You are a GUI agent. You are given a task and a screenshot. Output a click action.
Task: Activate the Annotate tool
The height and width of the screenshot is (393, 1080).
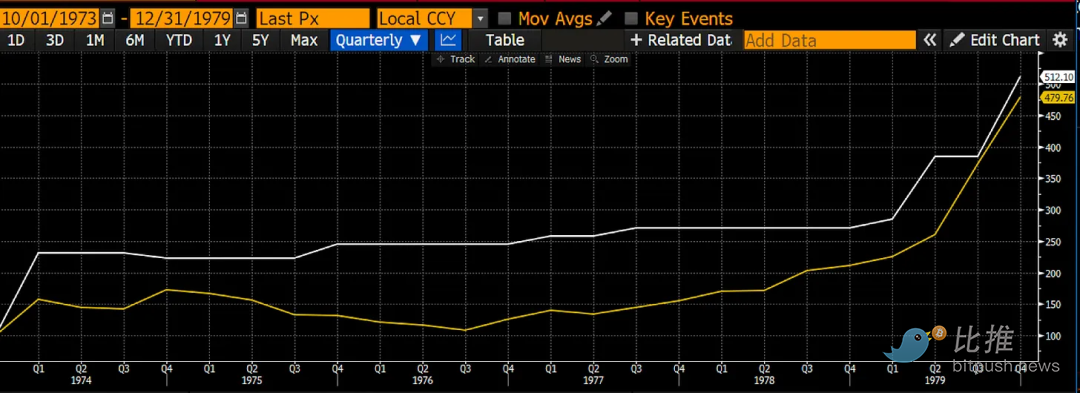[x=510, y=59]
